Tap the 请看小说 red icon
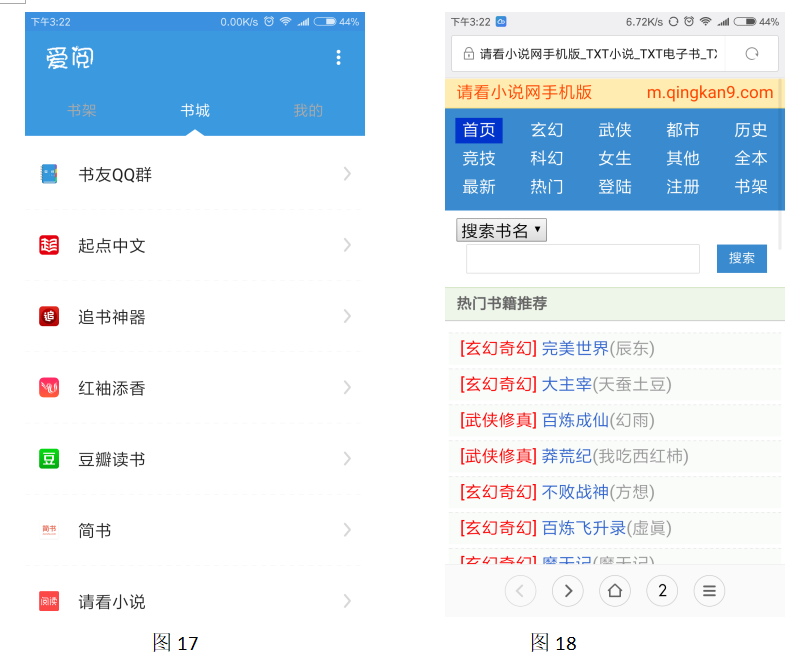Image resolution: width=801 pixels, height=654 pixels. pyautogui.click(x=49, y=601)
